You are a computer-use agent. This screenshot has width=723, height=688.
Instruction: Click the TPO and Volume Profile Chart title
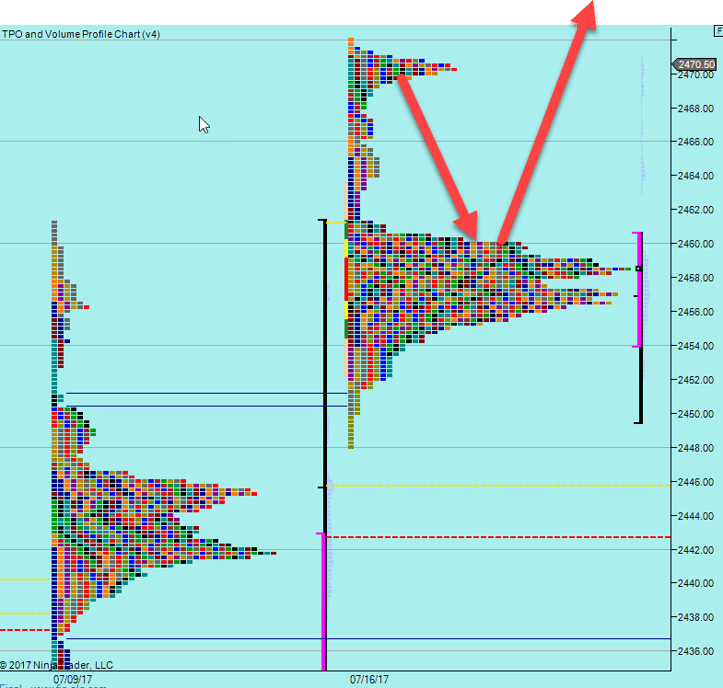point(80,34)
